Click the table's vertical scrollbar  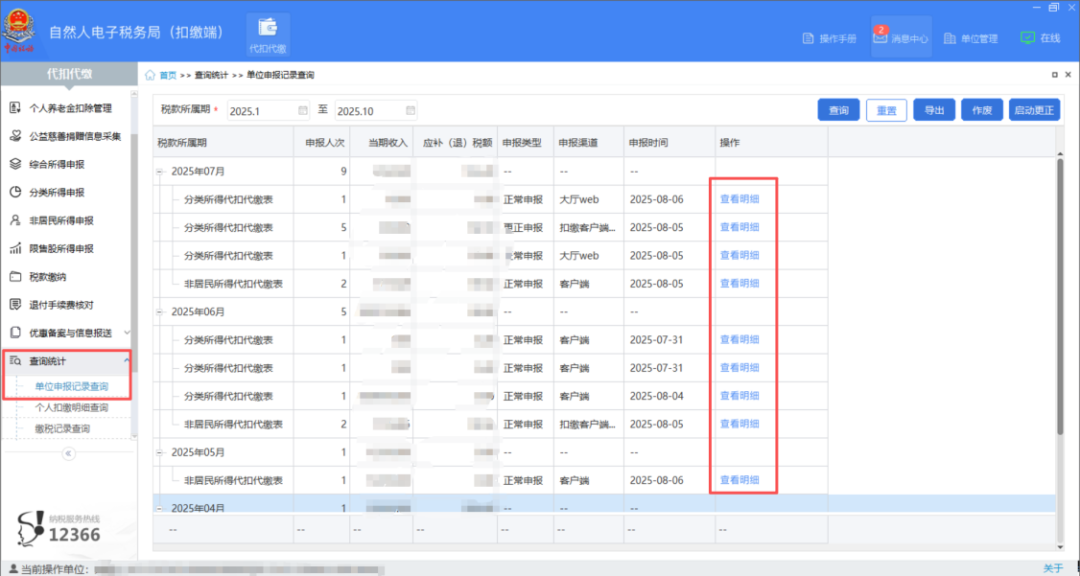click(1060, 300)
